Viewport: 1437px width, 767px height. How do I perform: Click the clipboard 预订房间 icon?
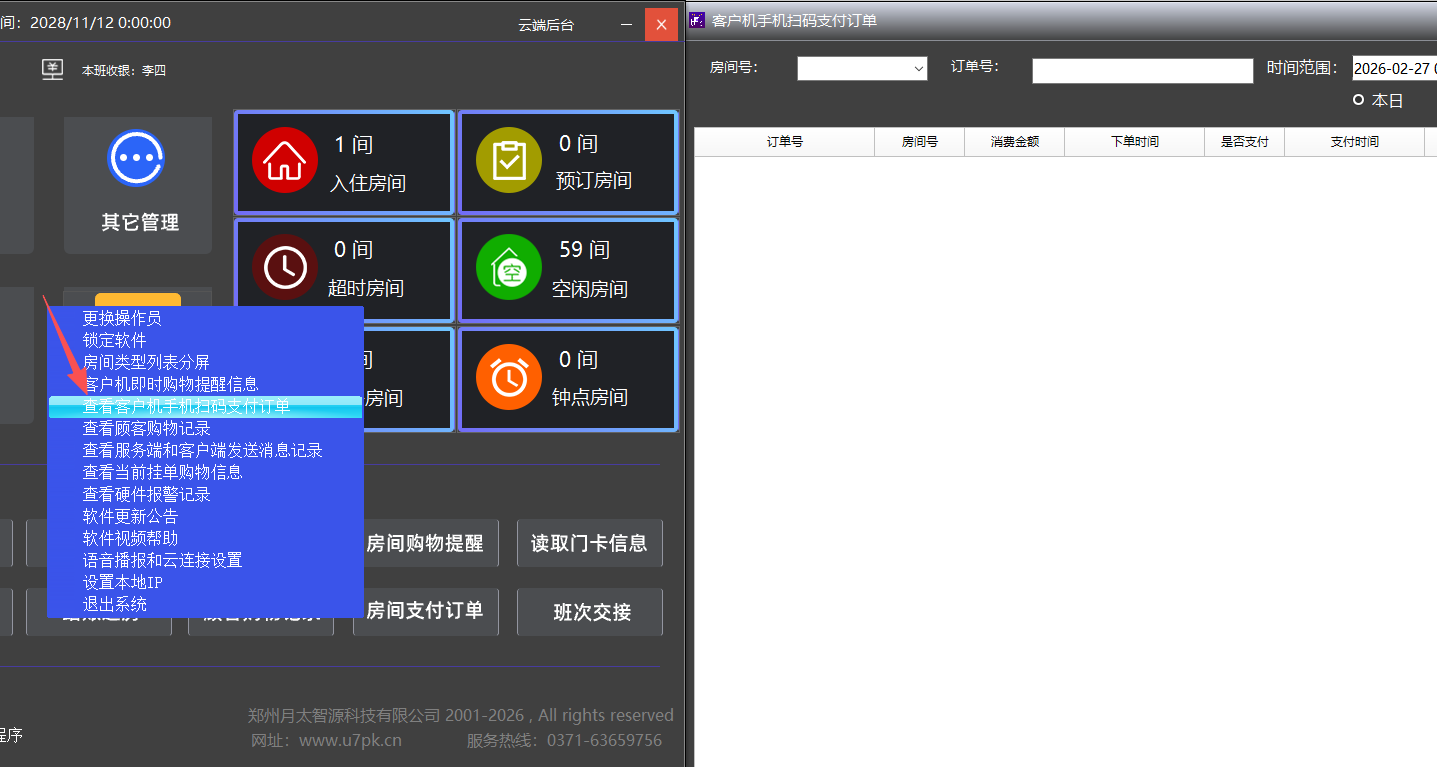pyautogui.click(x=509, y=160)
